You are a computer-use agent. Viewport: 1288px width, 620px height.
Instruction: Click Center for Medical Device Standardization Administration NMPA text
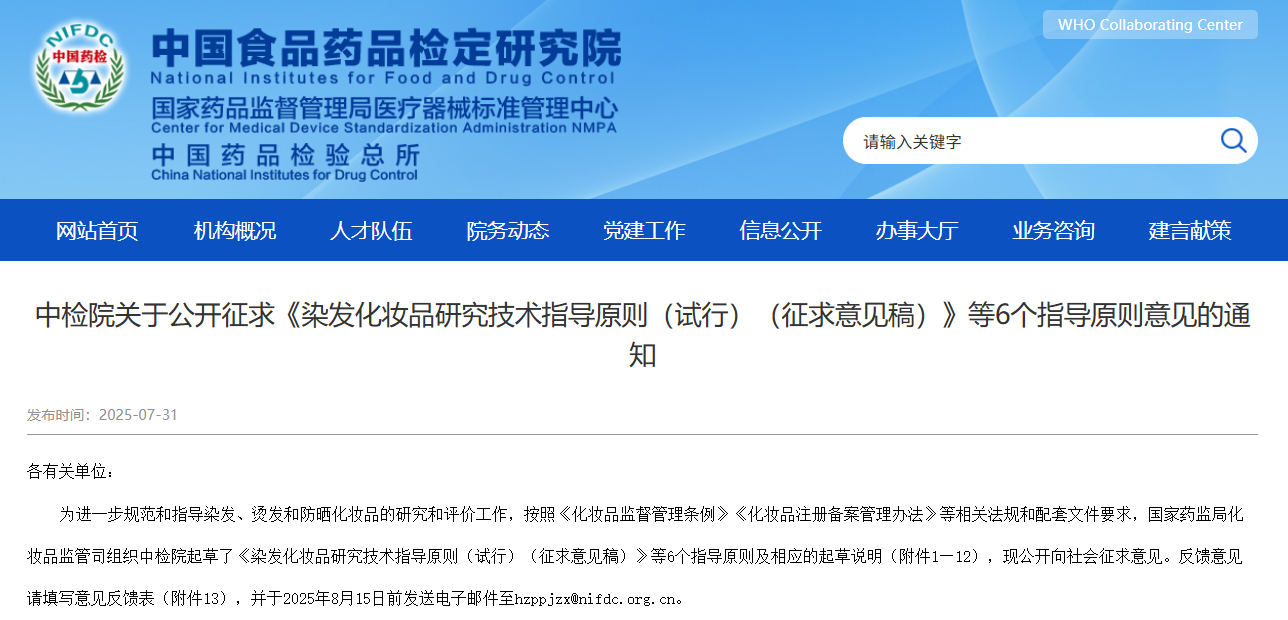384,127
